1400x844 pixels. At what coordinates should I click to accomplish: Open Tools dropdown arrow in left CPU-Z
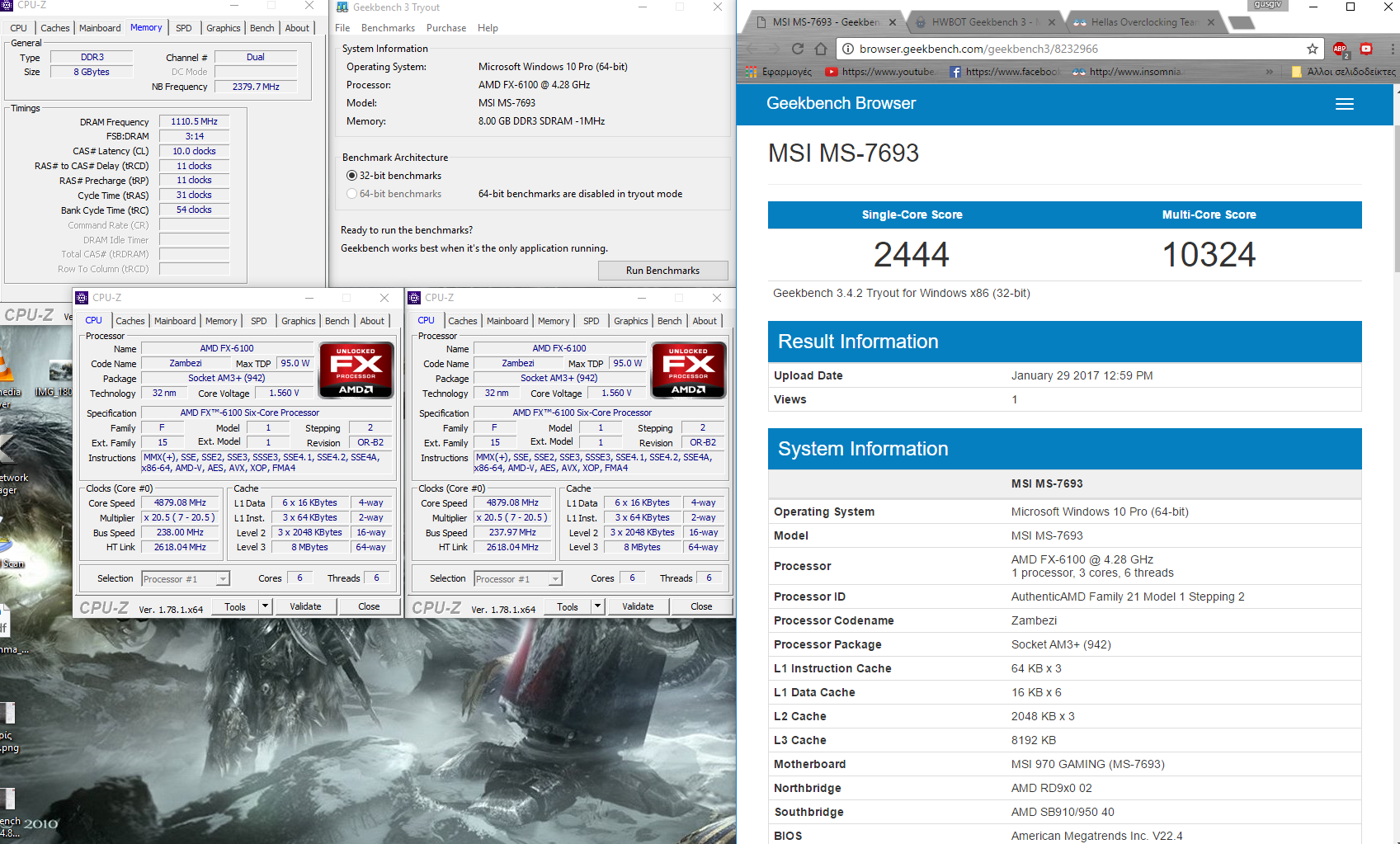(265, 606)
